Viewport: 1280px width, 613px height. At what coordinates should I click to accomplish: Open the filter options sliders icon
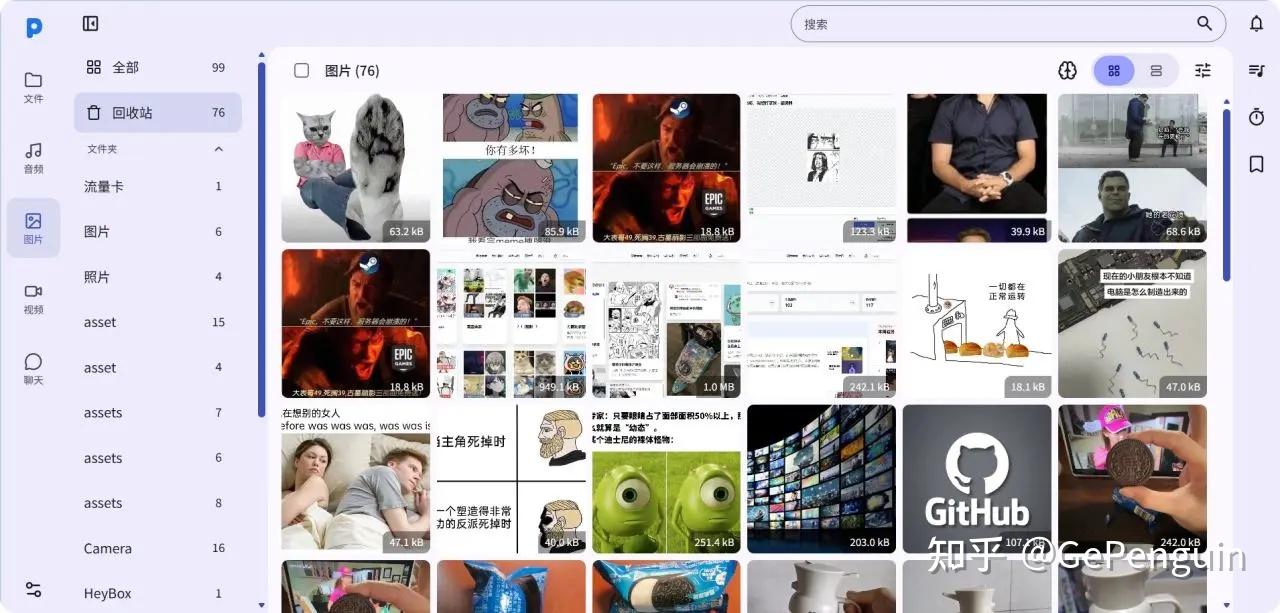click(x=1203, y=70)
